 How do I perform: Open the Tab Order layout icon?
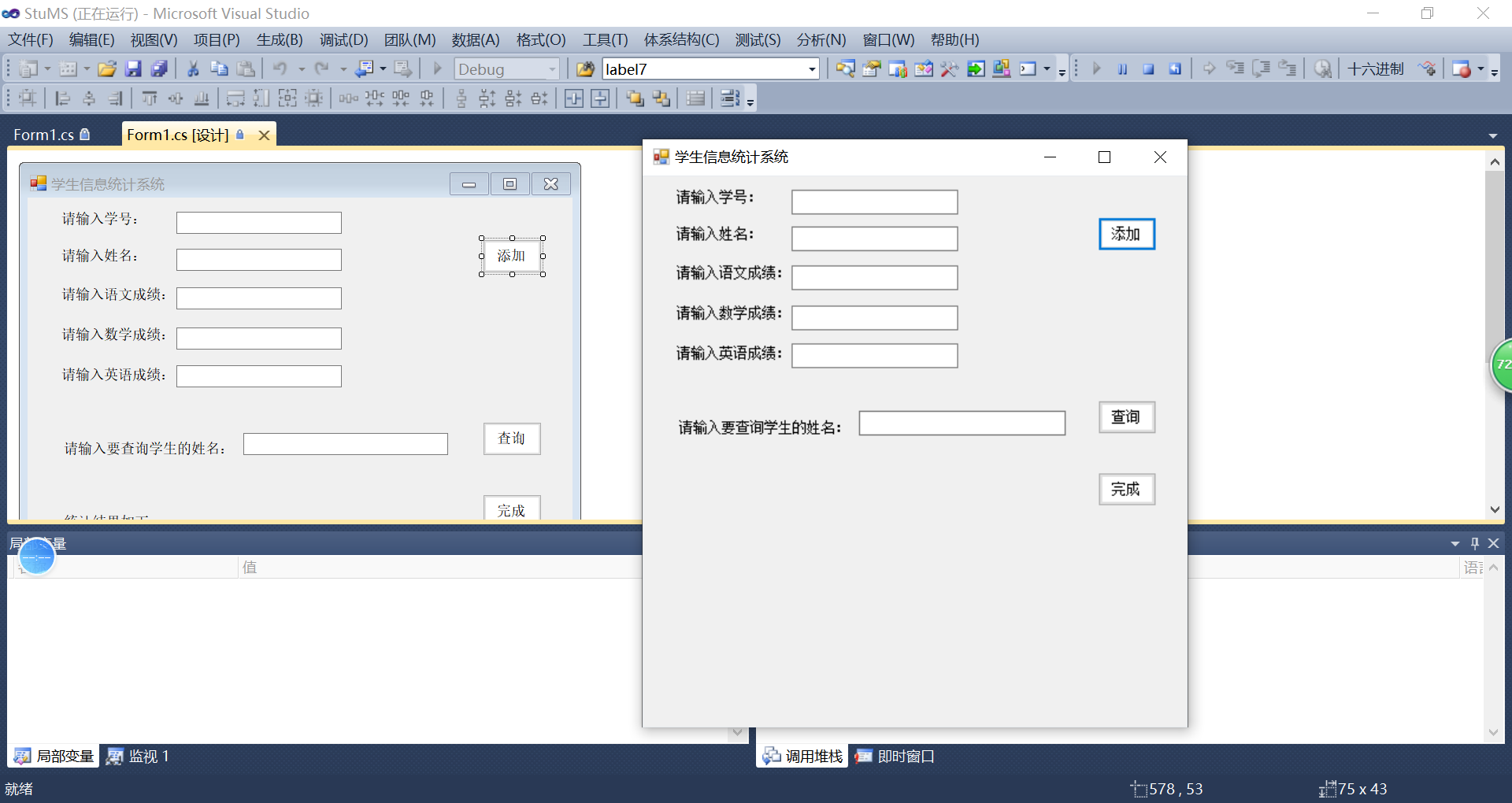729,98
